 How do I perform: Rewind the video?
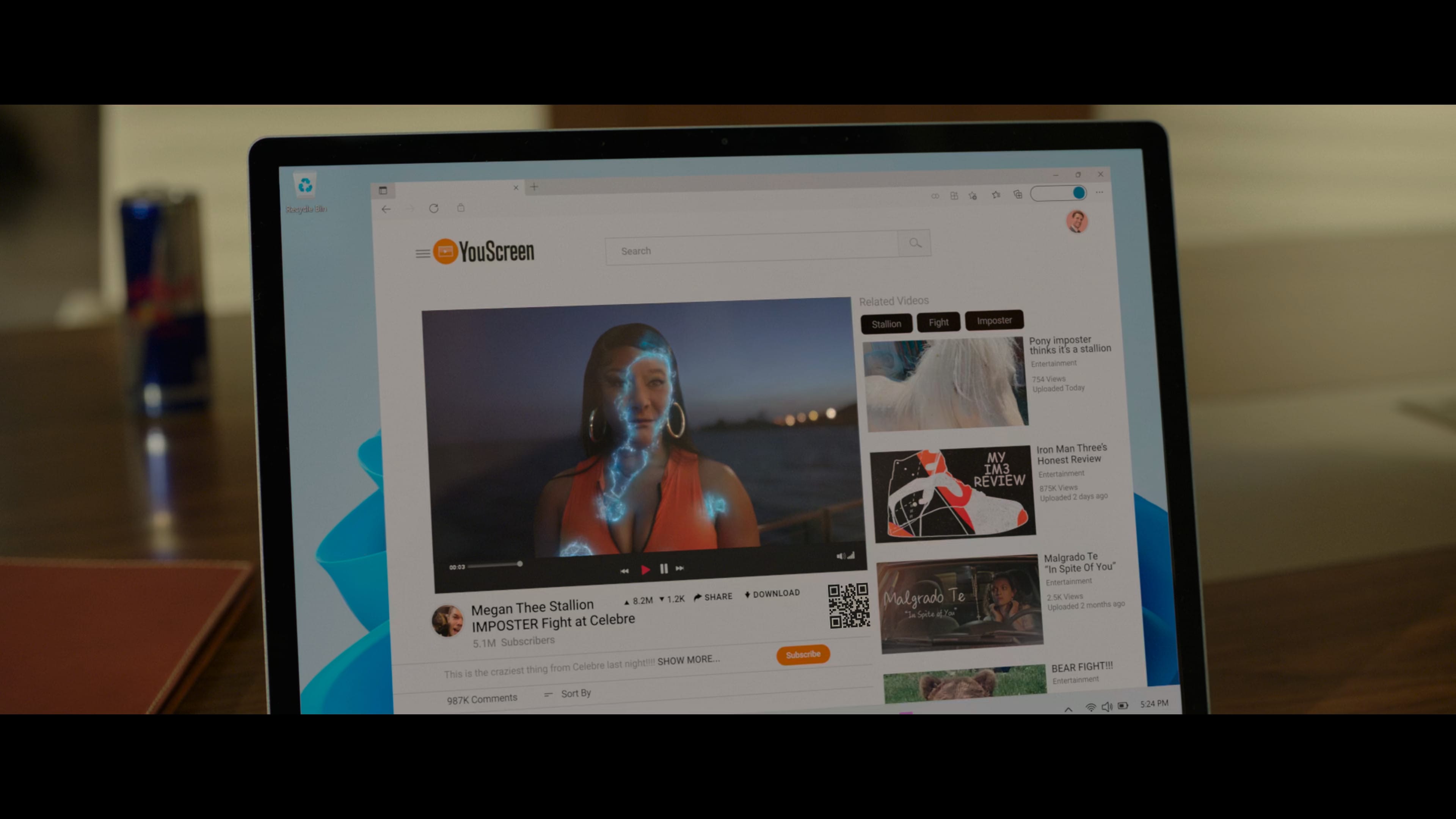coord(624,571)
